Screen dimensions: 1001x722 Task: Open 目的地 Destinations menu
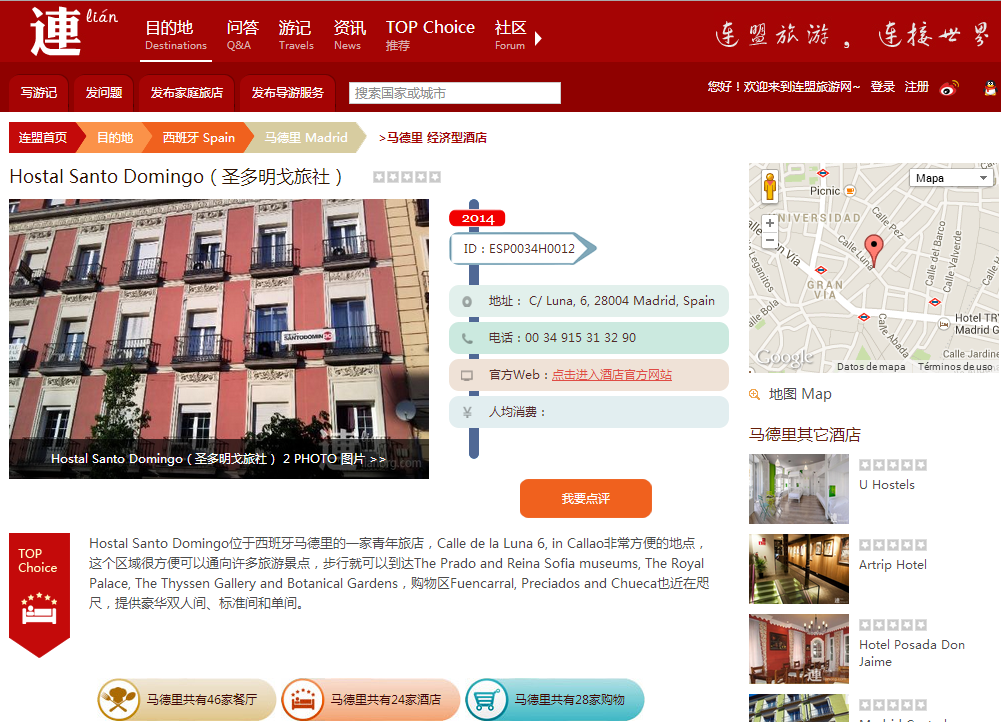click(x=176, y=35)
